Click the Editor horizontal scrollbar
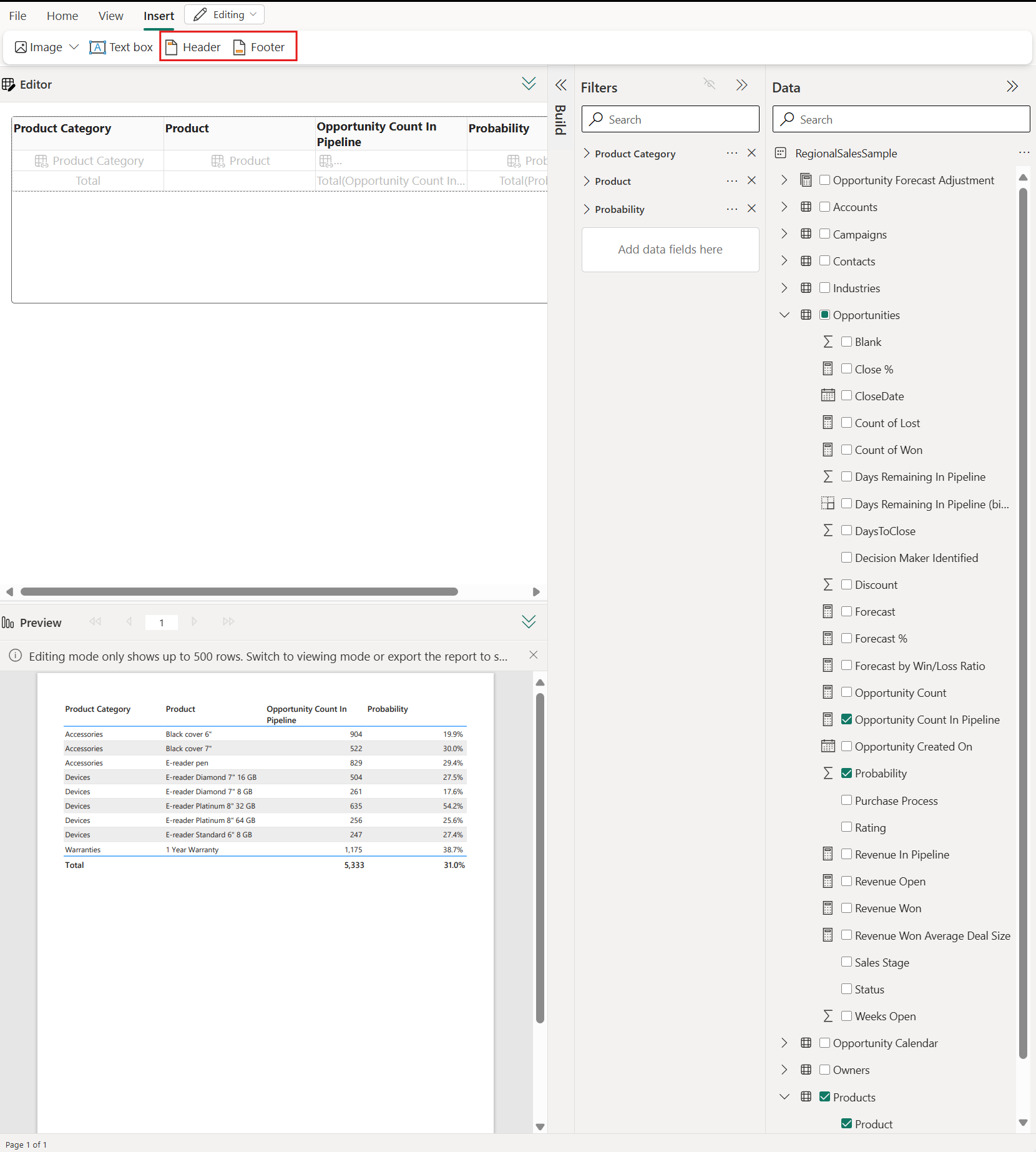The height and width of the screenshot is (1152, 1036). point(239,591)
